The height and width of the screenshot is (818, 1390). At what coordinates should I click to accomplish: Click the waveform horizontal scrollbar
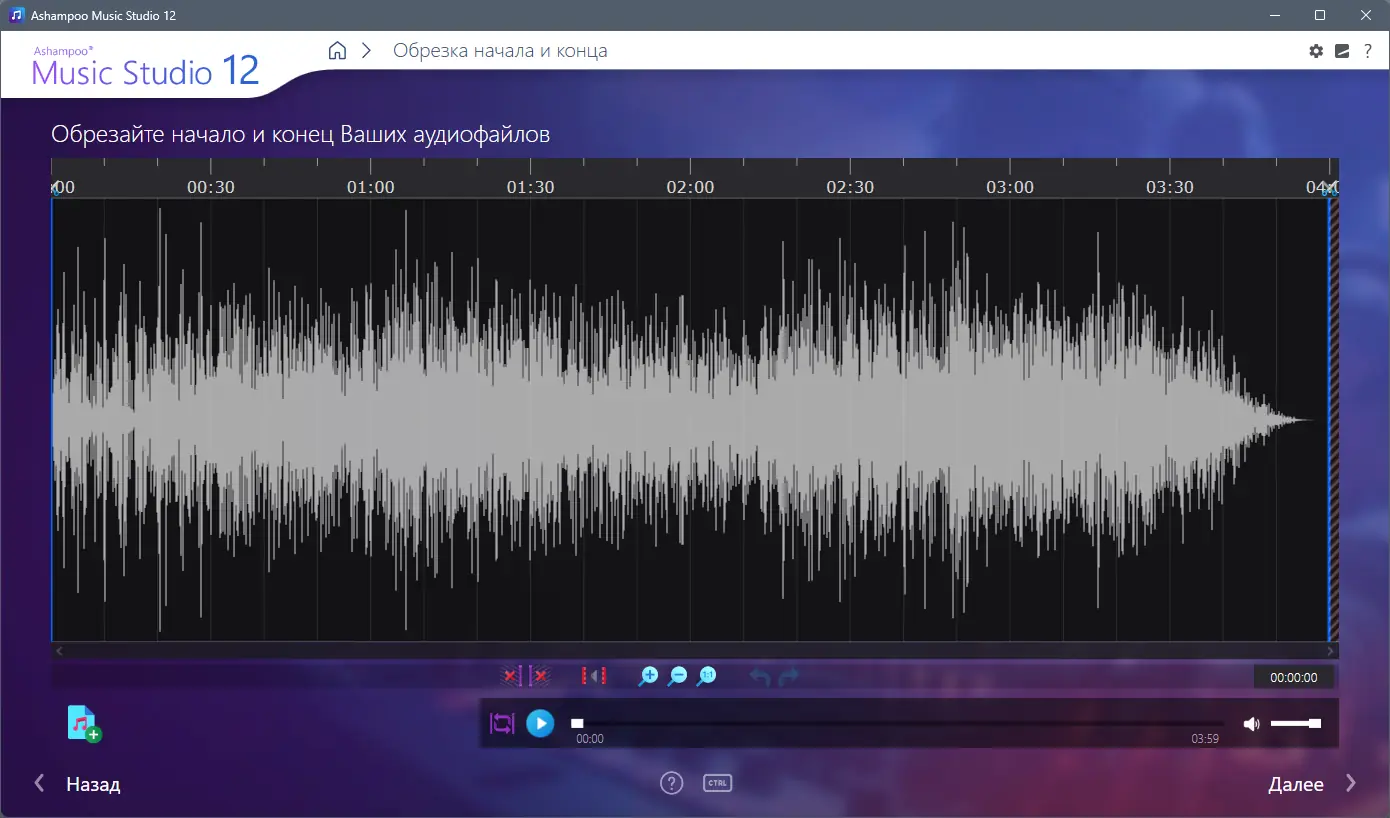[x=694, y=651]
